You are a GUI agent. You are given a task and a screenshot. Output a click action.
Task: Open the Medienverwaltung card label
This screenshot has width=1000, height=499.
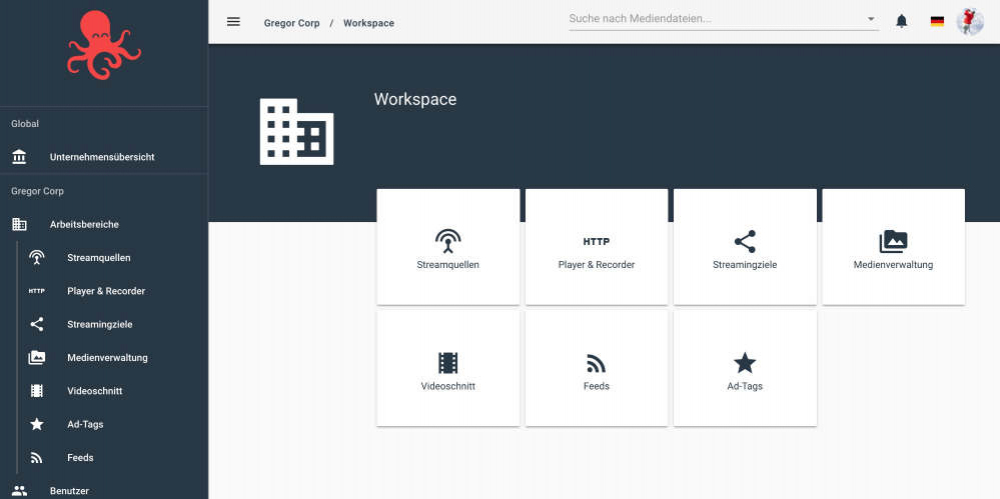893,265
